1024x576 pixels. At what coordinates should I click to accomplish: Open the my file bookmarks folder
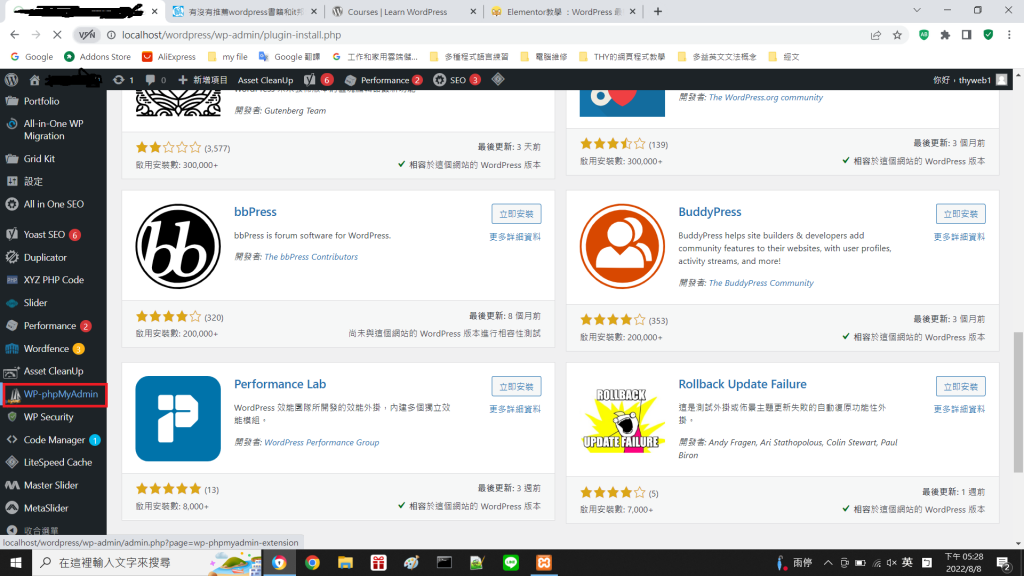tap(227, 57)
